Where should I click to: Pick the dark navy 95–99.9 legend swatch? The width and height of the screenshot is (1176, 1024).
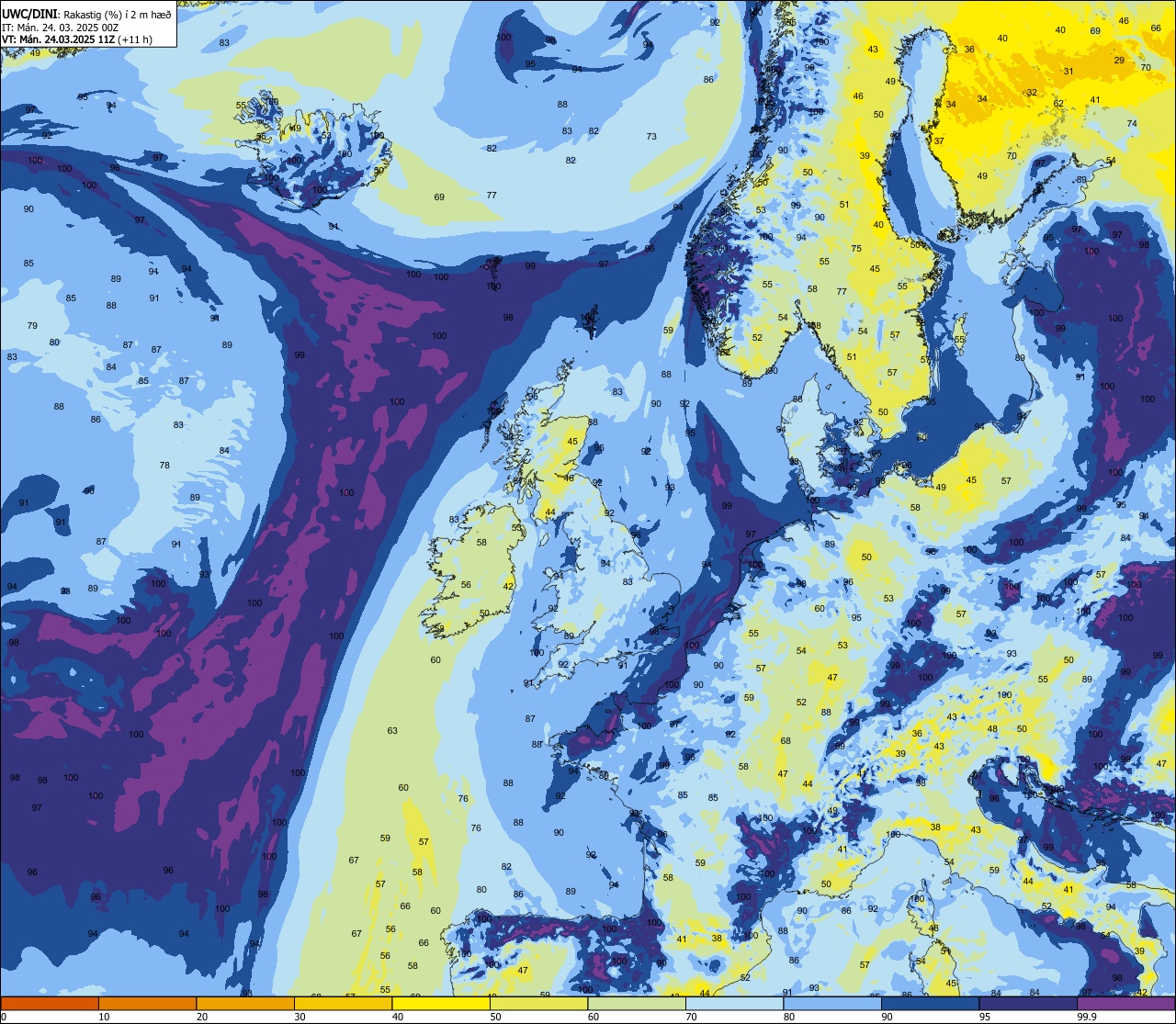pos(1027,1003)
